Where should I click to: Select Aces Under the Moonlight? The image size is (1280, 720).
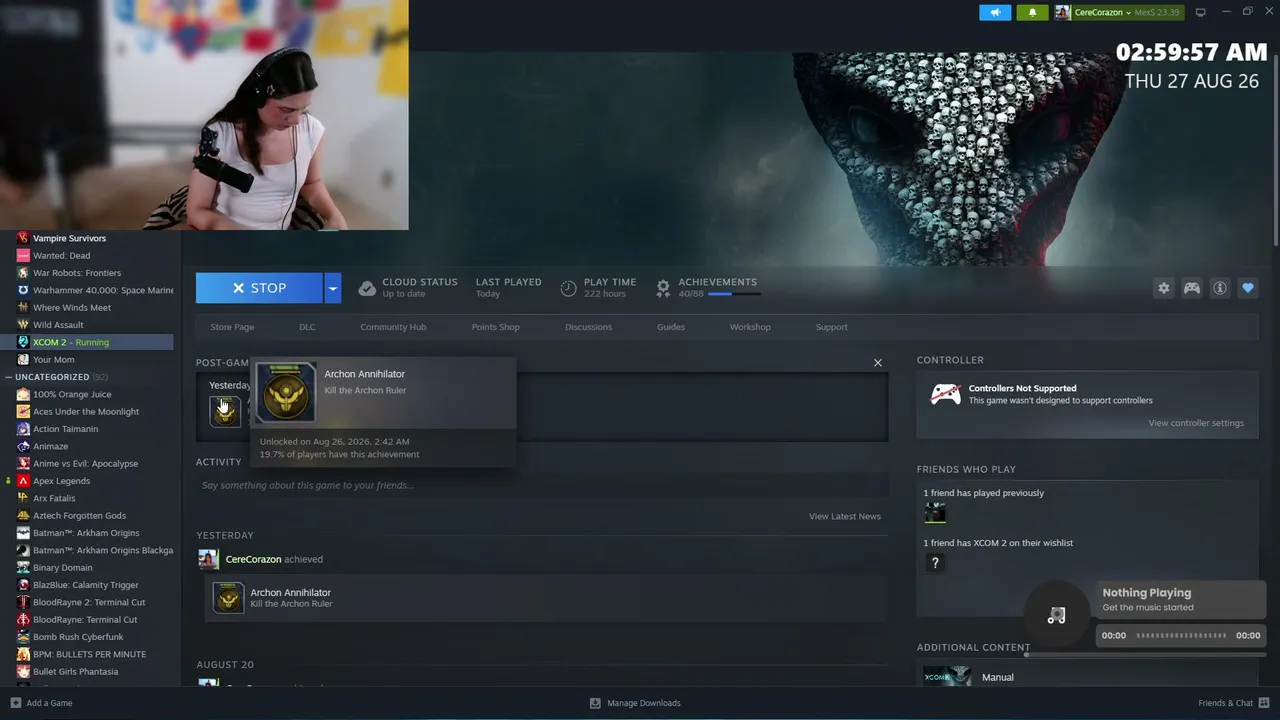[87, 411]
